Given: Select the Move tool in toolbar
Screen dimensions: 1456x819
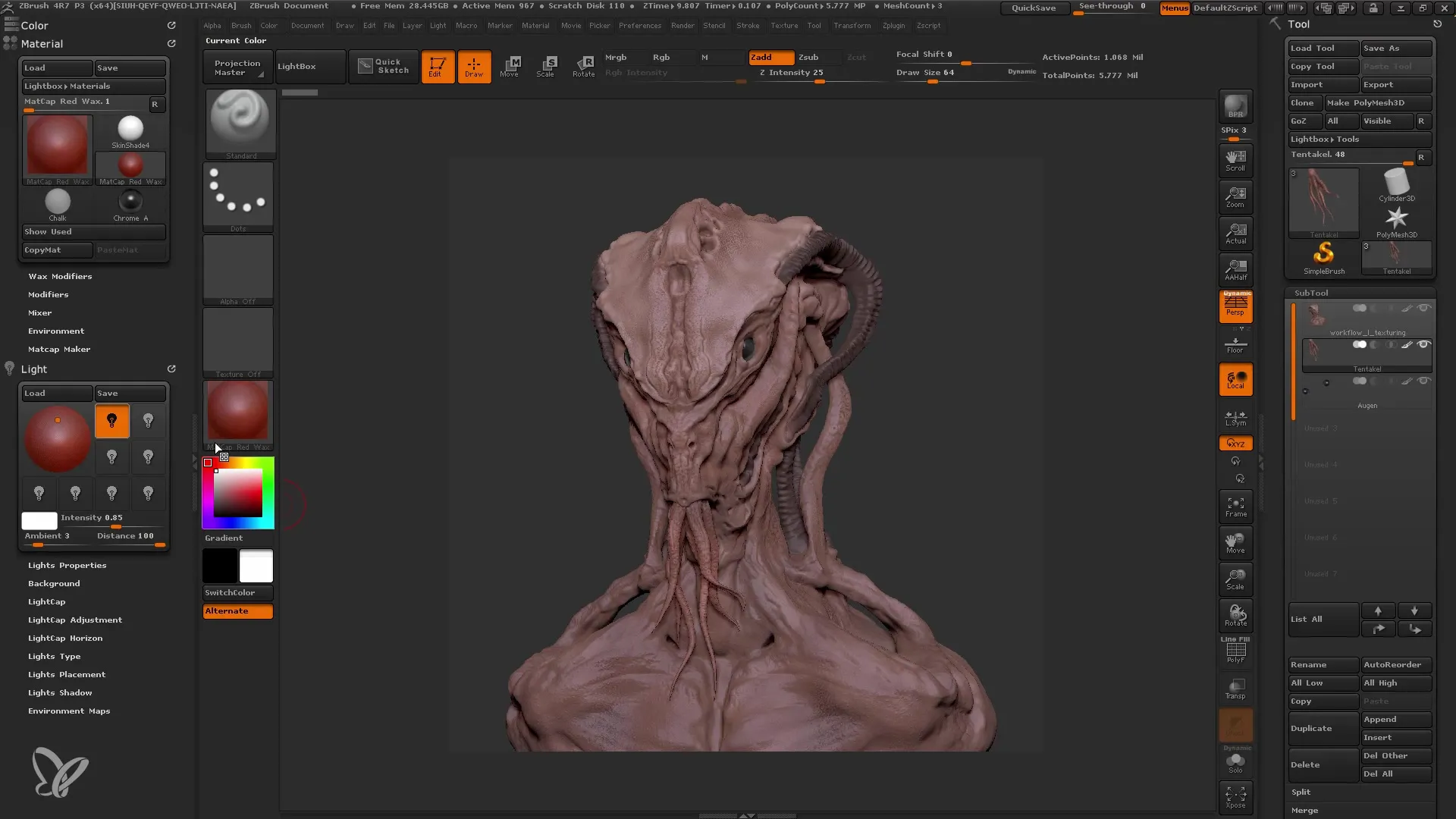Looking at the screenshot, I should click(x=509, y=65).
